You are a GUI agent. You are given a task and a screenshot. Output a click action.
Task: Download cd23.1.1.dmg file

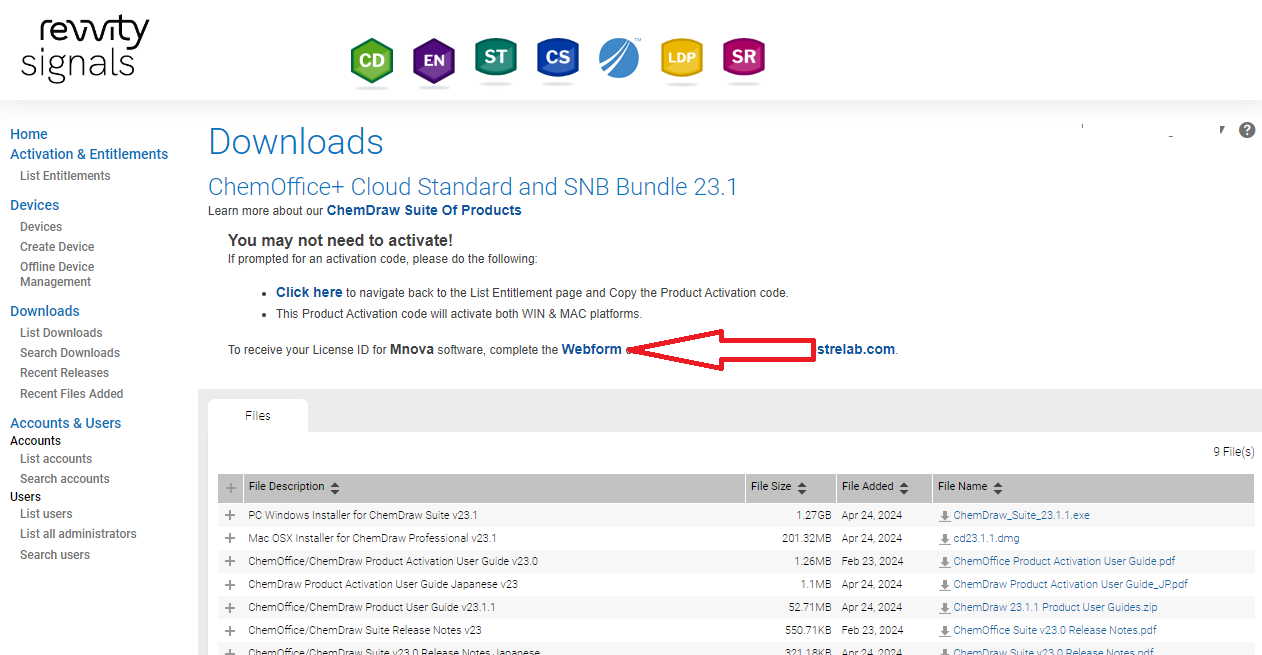click(x=986, y=539)
